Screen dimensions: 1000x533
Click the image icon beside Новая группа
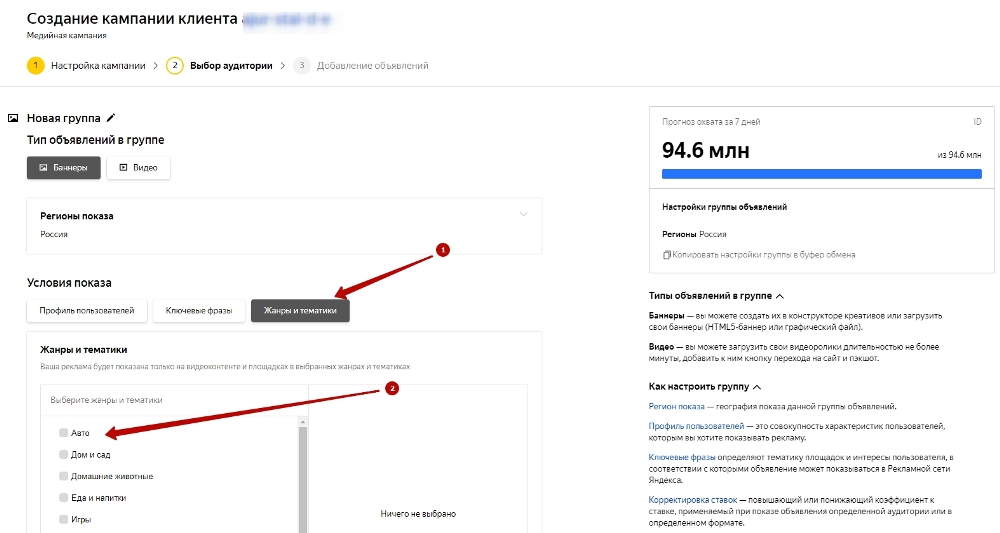13,118
